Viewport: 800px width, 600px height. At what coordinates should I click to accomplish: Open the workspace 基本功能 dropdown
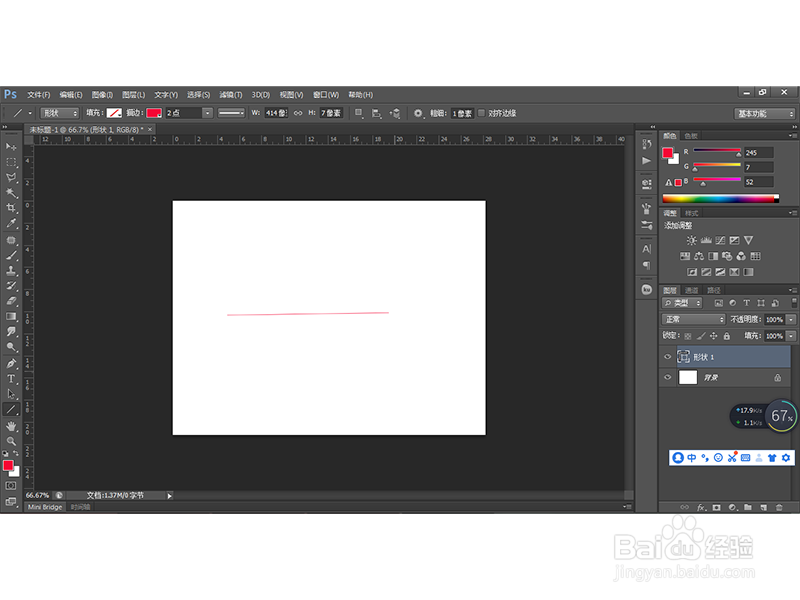(764, 113)
